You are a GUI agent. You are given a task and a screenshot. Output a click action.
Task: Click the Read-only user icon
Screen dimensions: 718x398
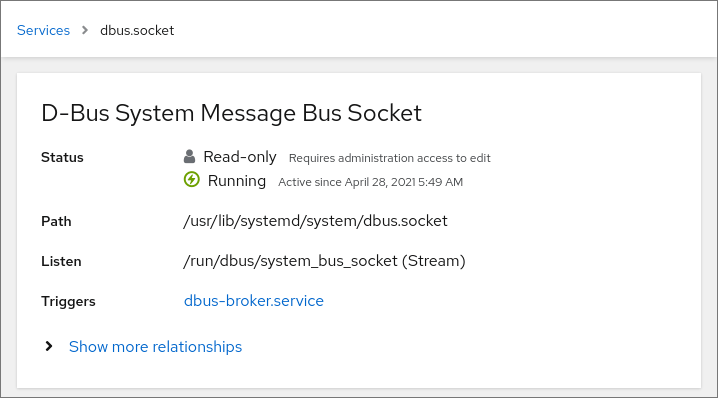189,157
